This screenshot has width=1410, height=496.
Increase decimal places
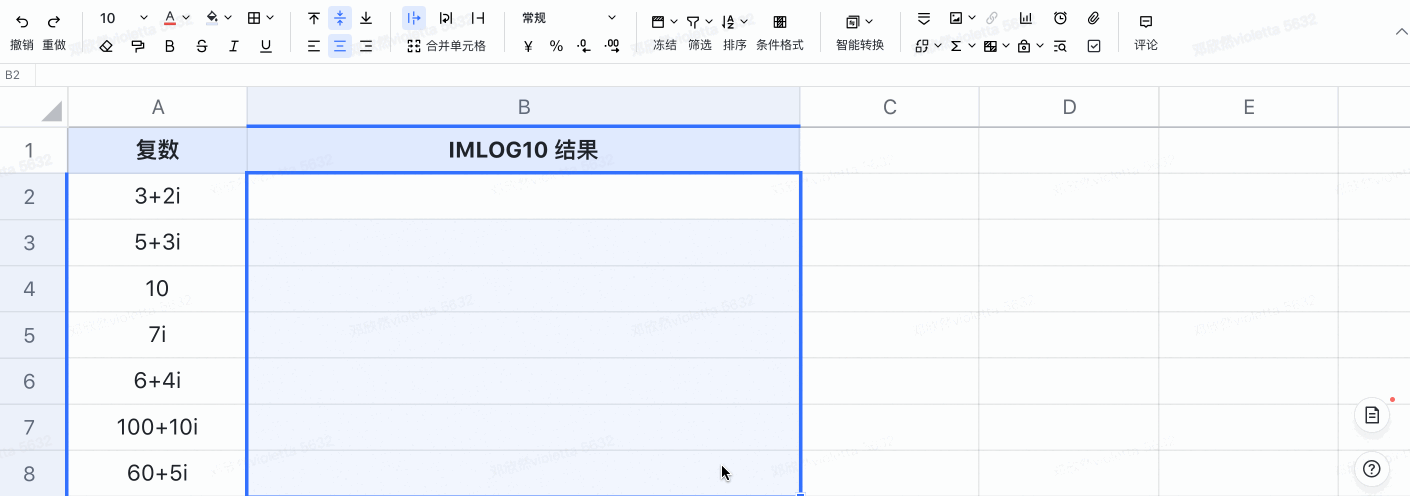tap(613, 45)
